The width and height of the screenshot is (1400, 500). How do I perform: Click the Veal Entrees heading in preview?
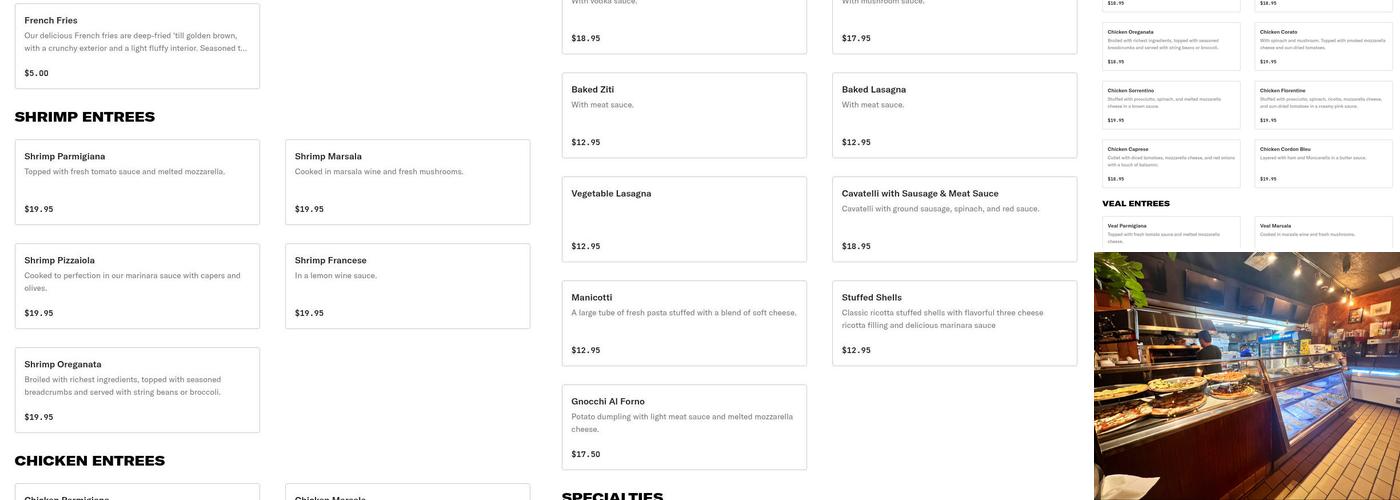pos(1136,204)
